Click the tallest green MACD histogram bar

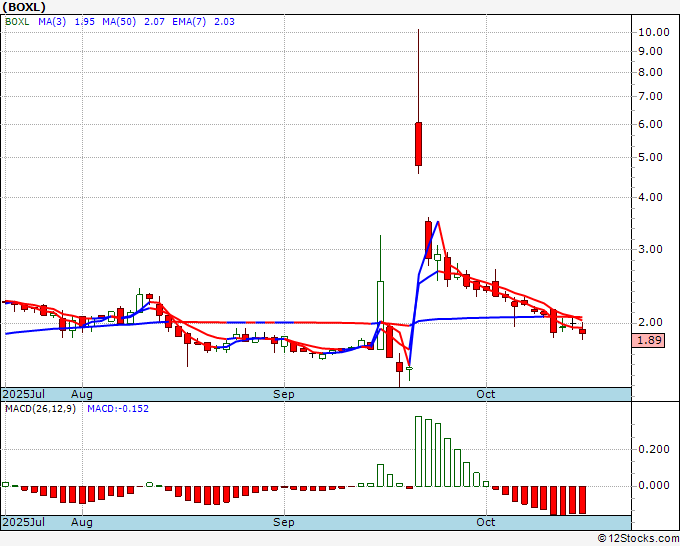click(x=418, y=451)
